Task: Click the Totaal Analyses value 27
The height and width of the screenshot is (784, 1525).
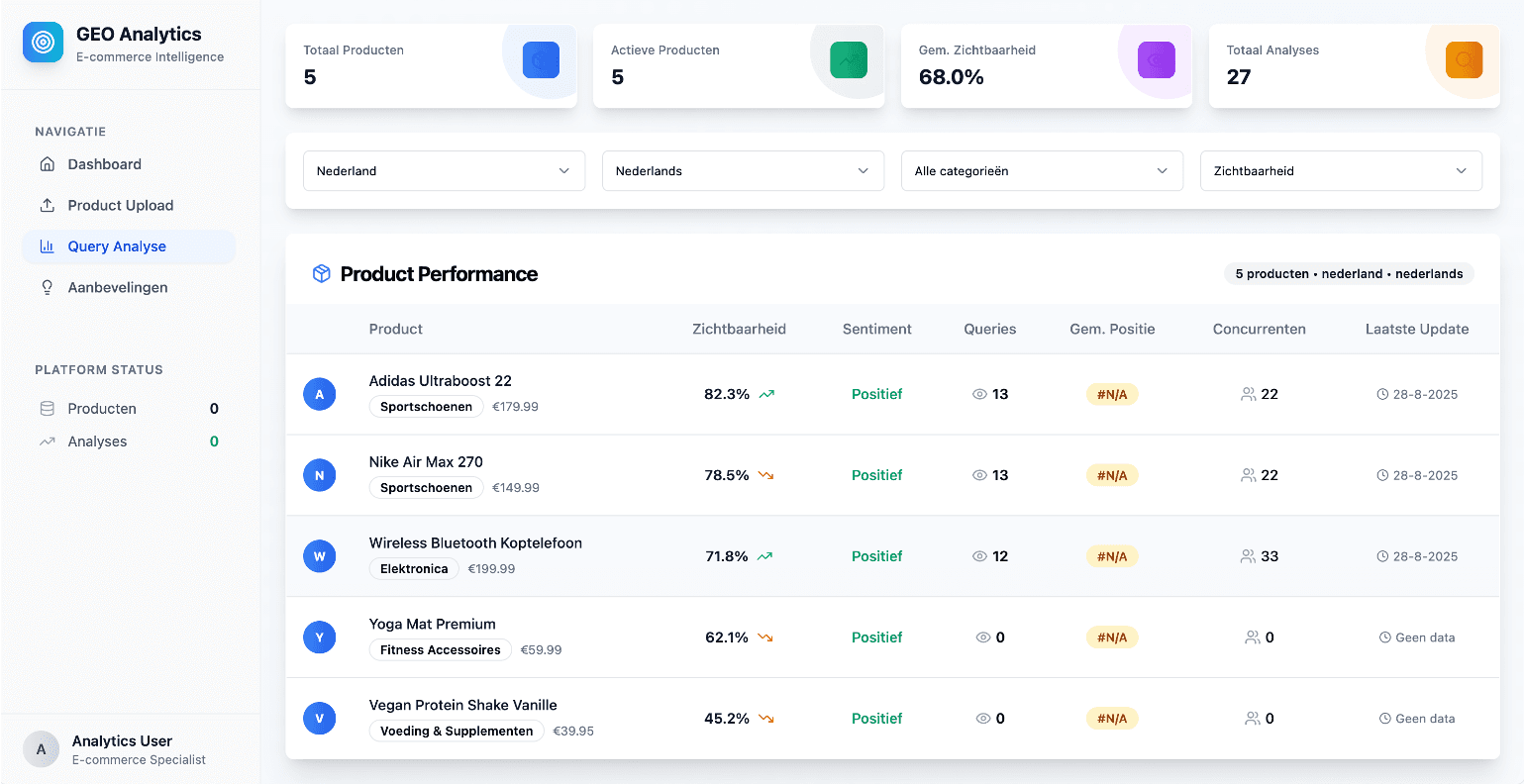Action: coord(1239,77)
